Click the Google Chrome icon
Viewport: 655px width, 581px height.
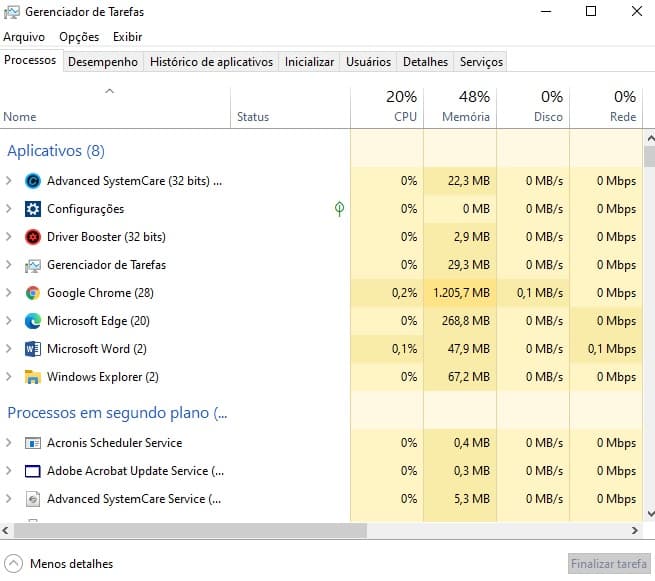tap(33, 293)
